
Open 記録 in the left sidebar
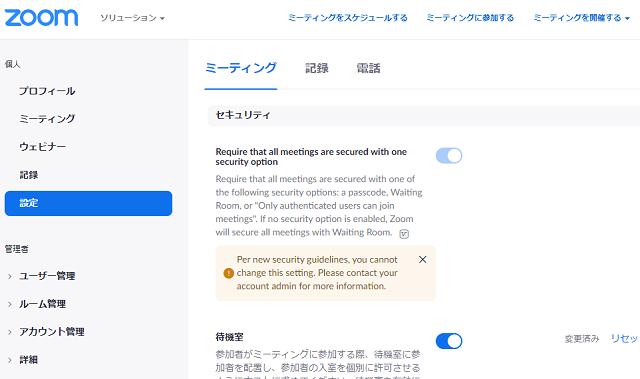tap(29, 175)
